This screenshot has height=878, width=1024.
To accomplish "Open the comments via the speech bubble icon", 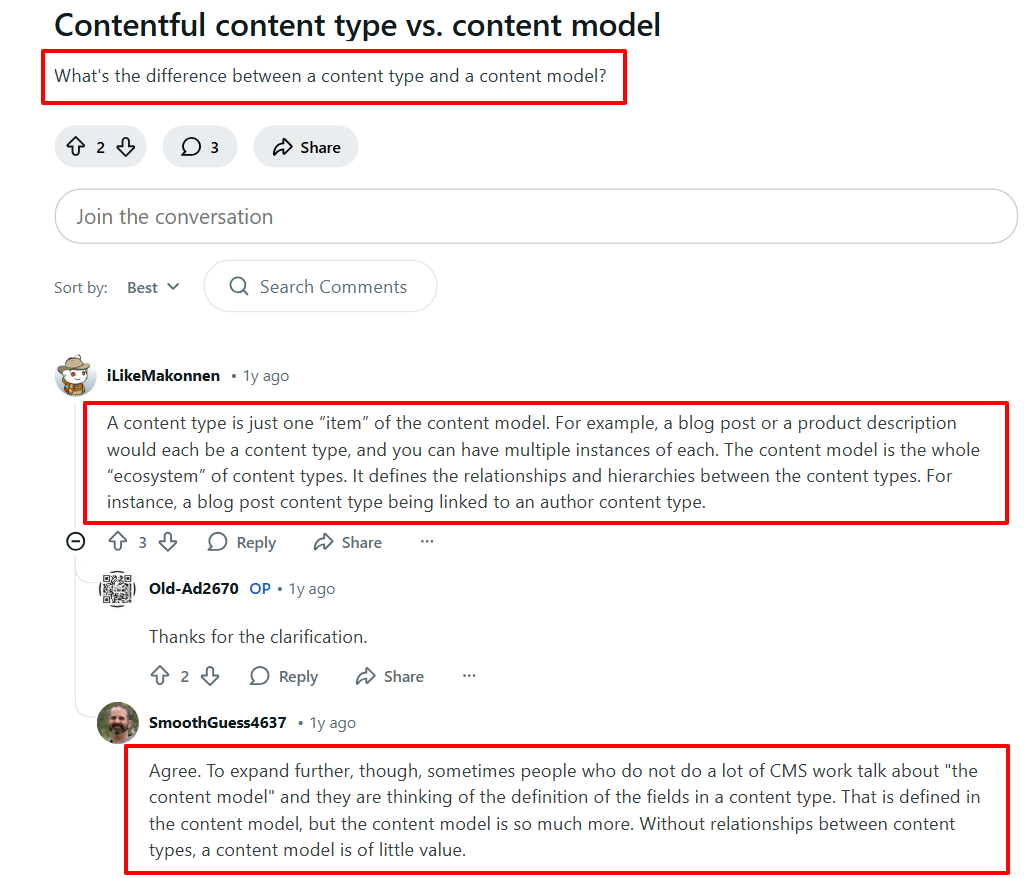I will (x=190, y=146).
